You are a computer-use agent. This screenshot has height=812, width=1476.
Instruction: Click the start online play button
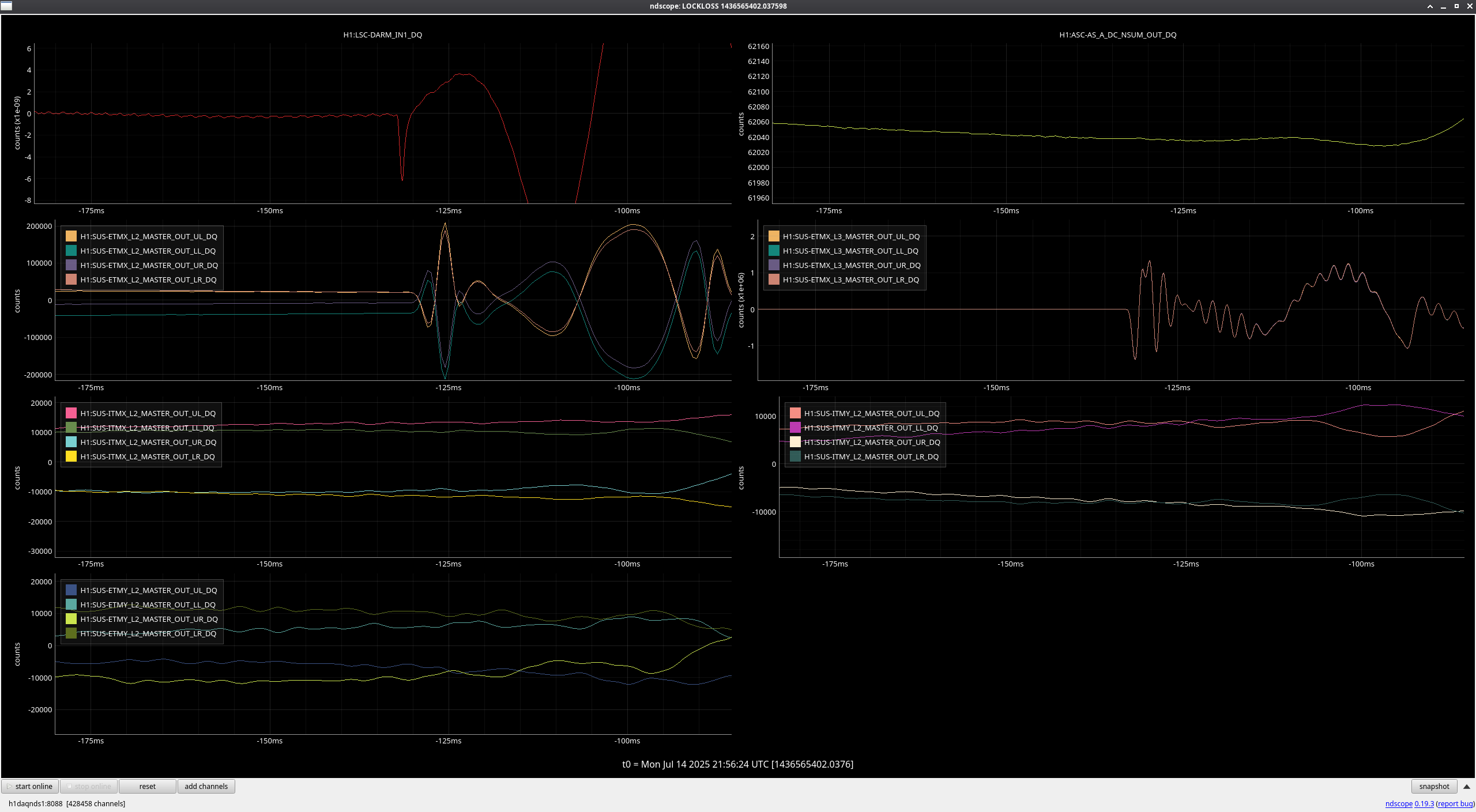coord(30,786)
